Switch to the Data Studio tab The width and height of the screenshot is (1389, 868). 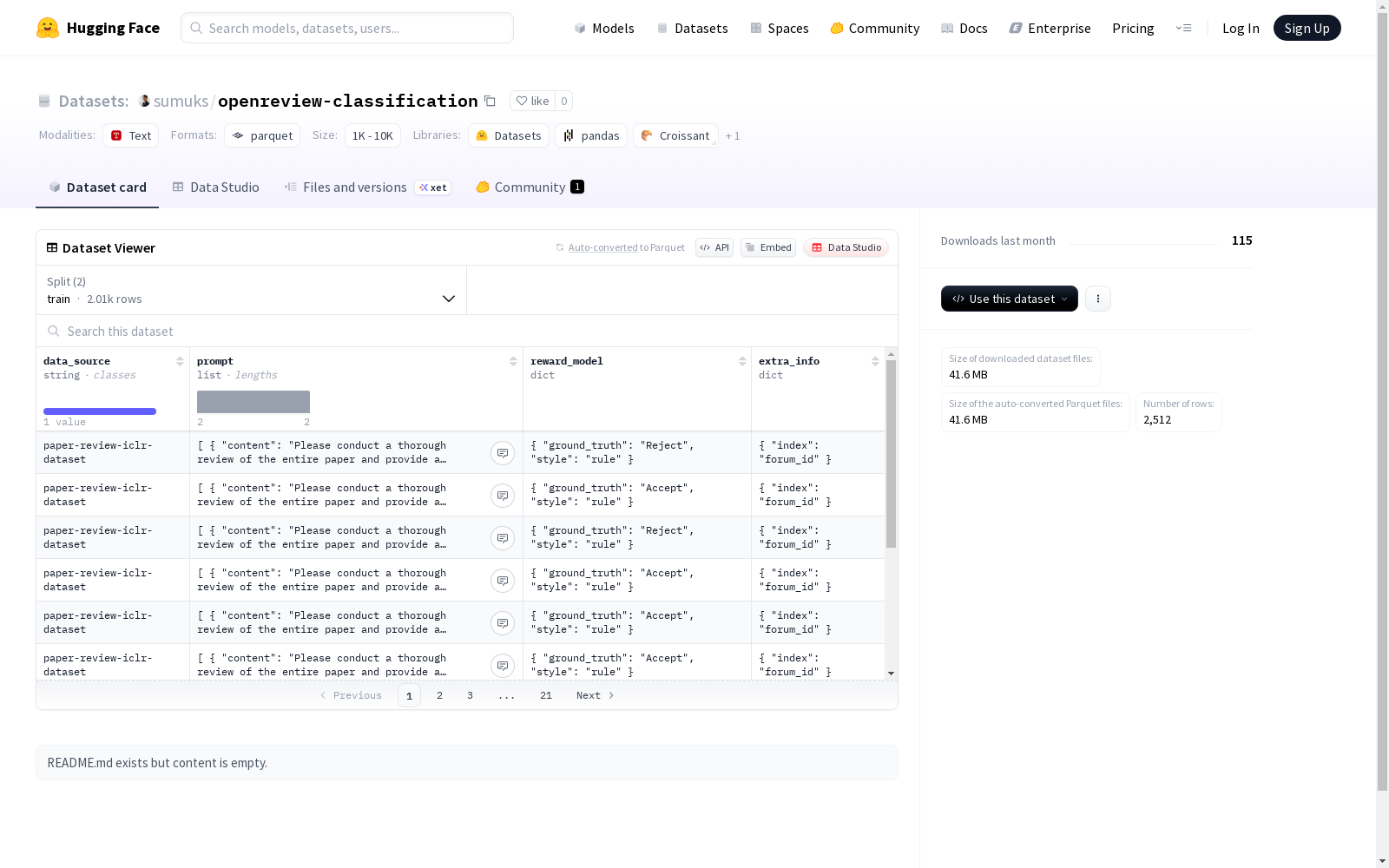[x=216, y=187]
